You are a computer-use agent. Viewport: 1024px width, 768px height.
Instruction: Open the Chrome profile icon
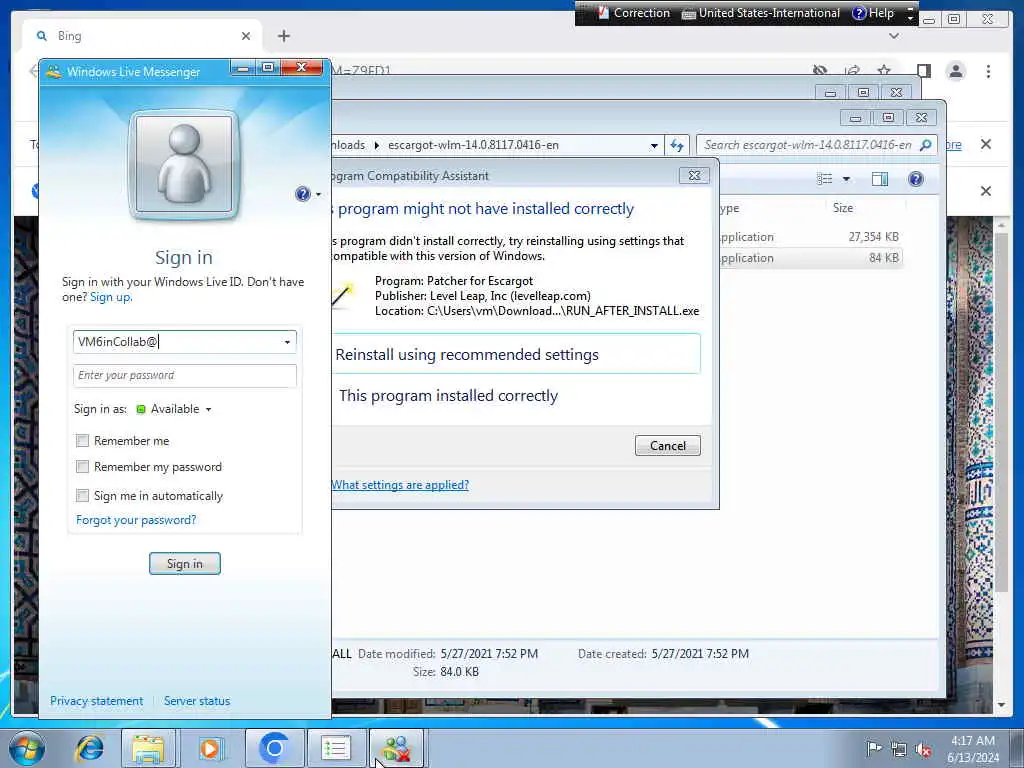[x=955, y=71]
